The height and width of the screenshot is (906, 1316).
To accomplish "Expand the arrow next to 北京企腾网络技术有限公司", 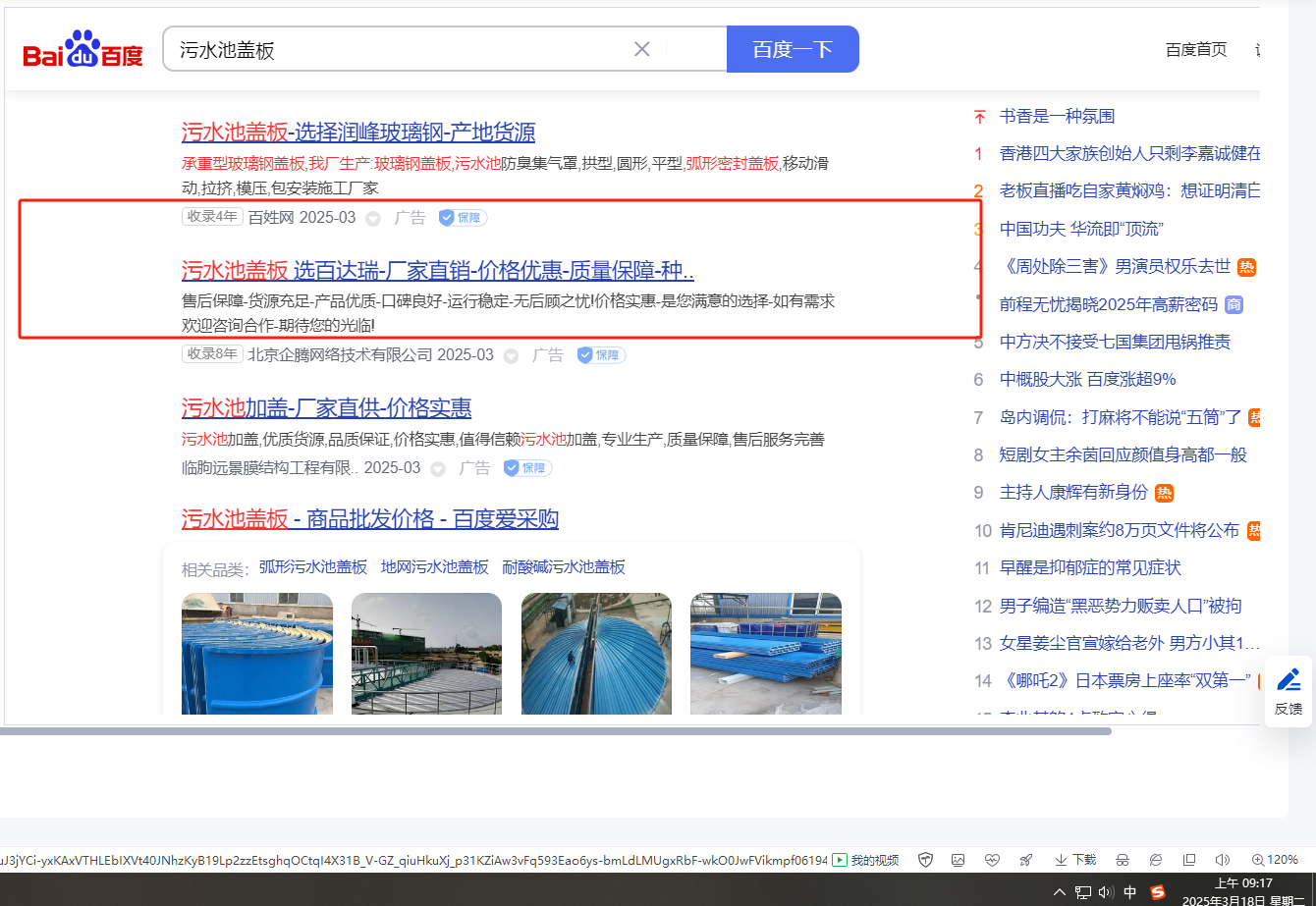I will click(511, 355).
